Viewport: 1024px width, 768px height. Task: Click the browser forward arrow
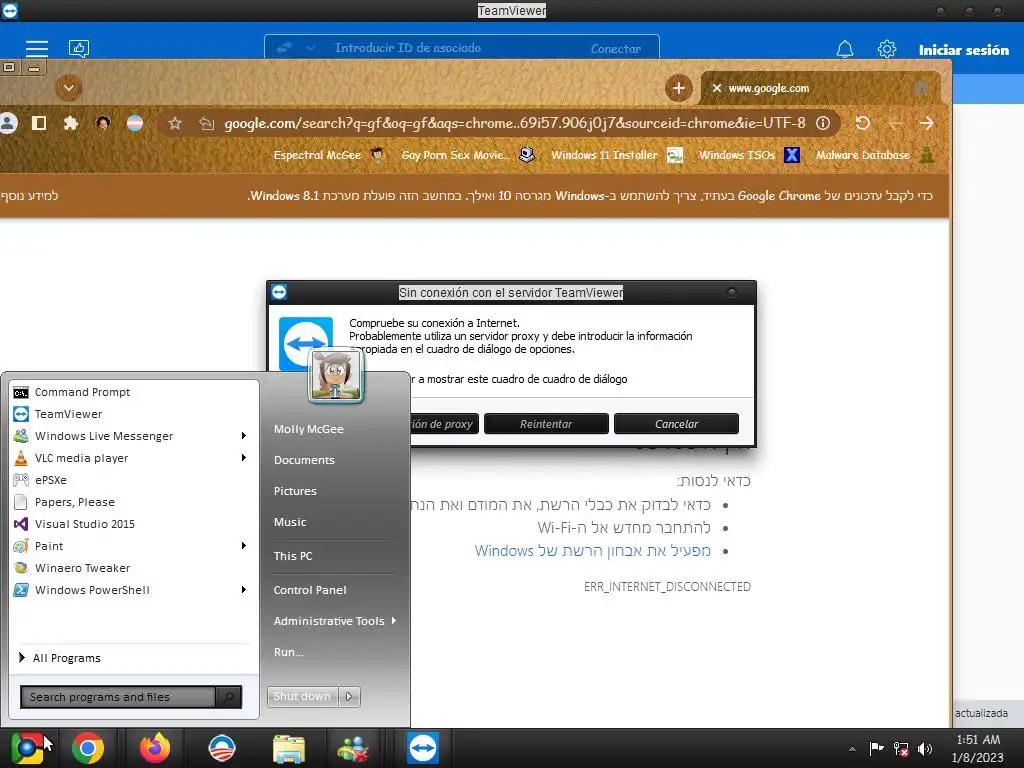pyautogui.click(x=927, y=123)
